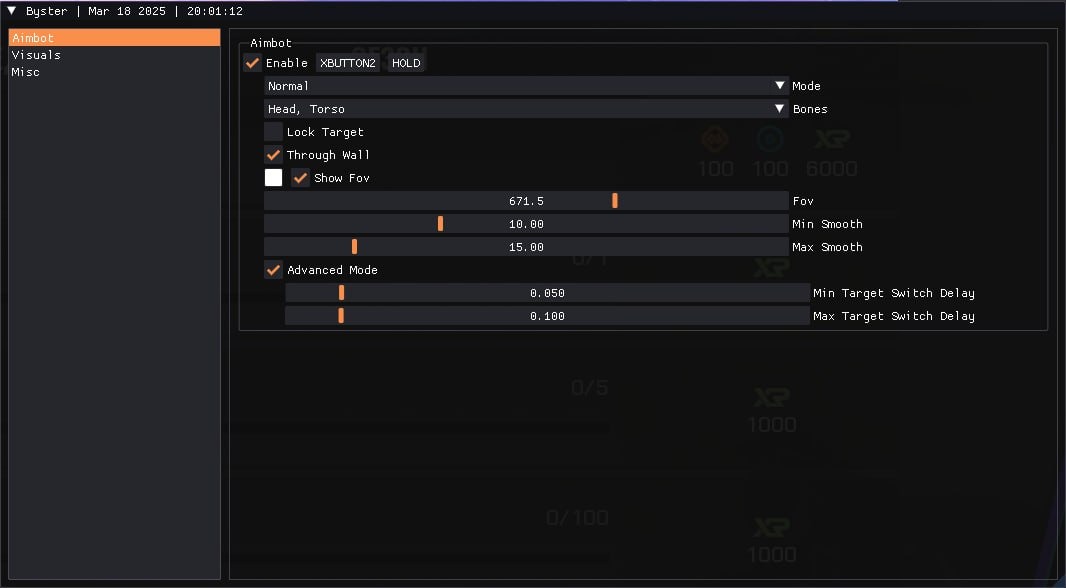Viewport: 1066px width, 588px height.
Task: Select the Aimbot tab in the sidebar
Action: (114, 38)
